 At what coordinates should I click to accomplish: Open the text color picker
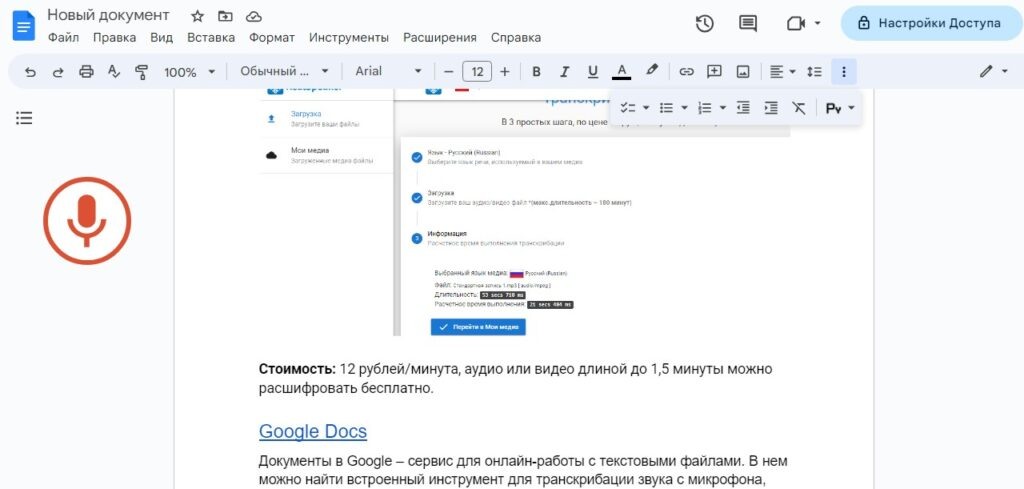(x=622, y=72)
